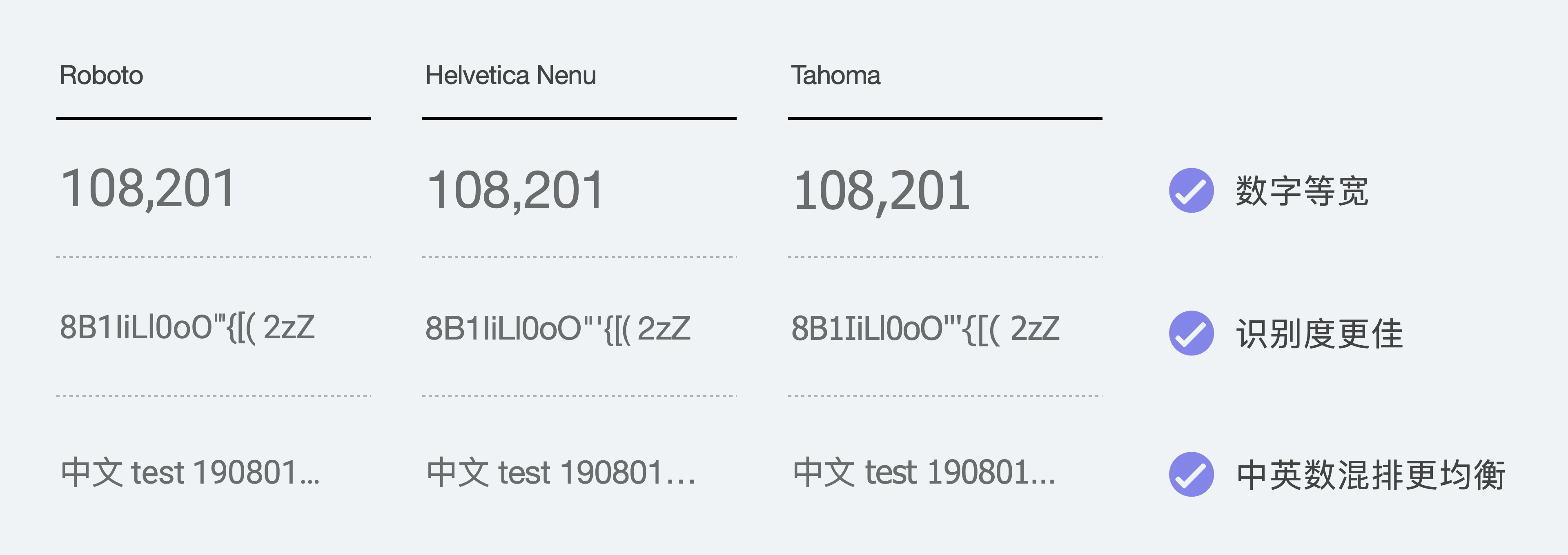Select the Helvetica Nenu column heading
Viewport: 1568px width, 555px height.
click(x=510, y=75)
